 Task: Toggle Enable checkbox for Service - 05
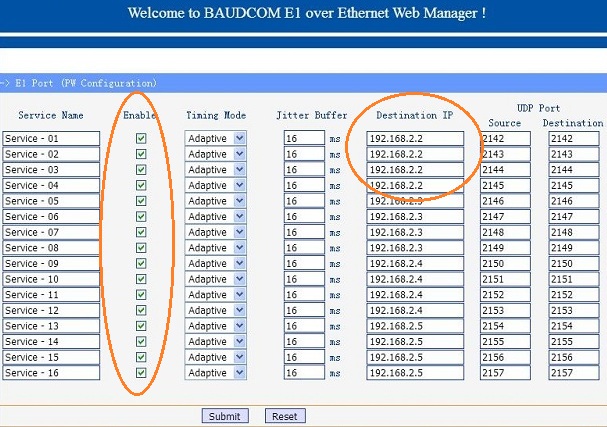[141, 201]
